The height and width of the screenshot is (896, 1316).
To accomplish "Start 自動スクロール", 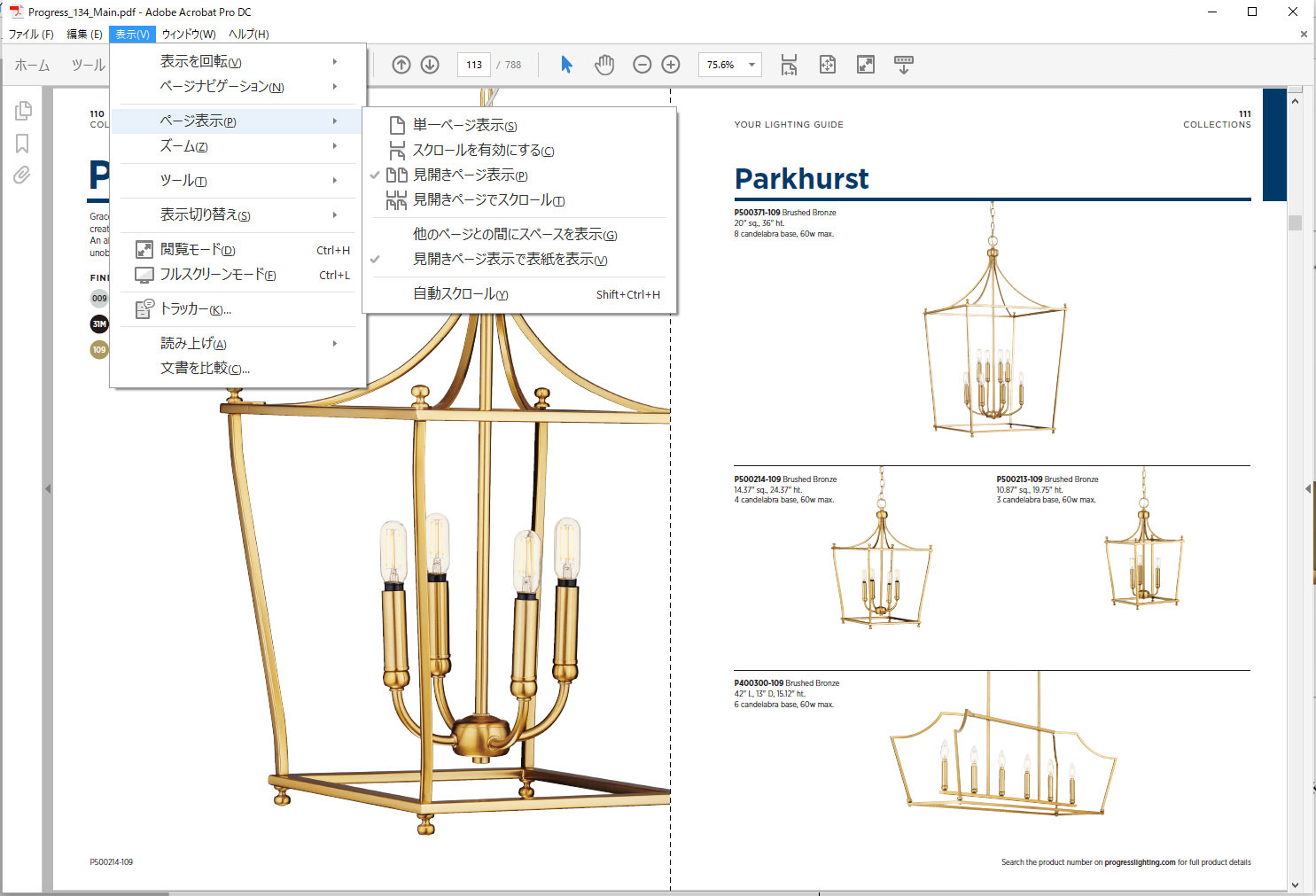I will [519, 294].
